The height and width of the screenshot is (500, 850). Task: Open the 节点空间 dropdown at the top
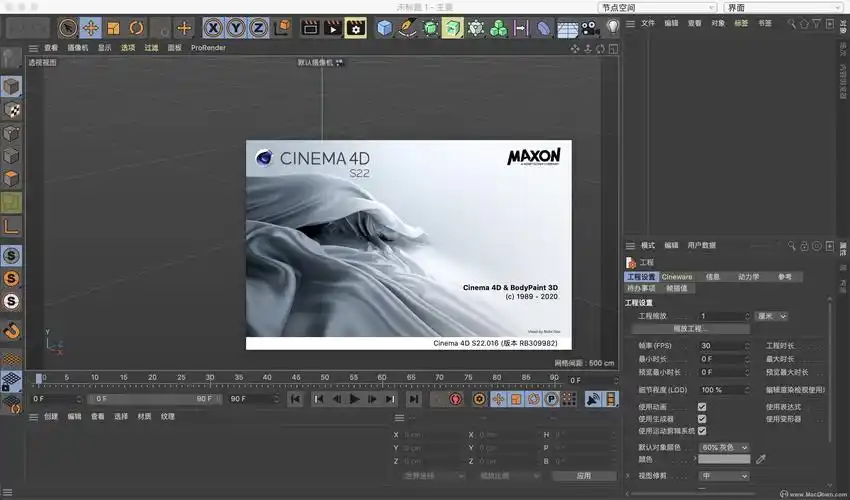pos(657,8)
